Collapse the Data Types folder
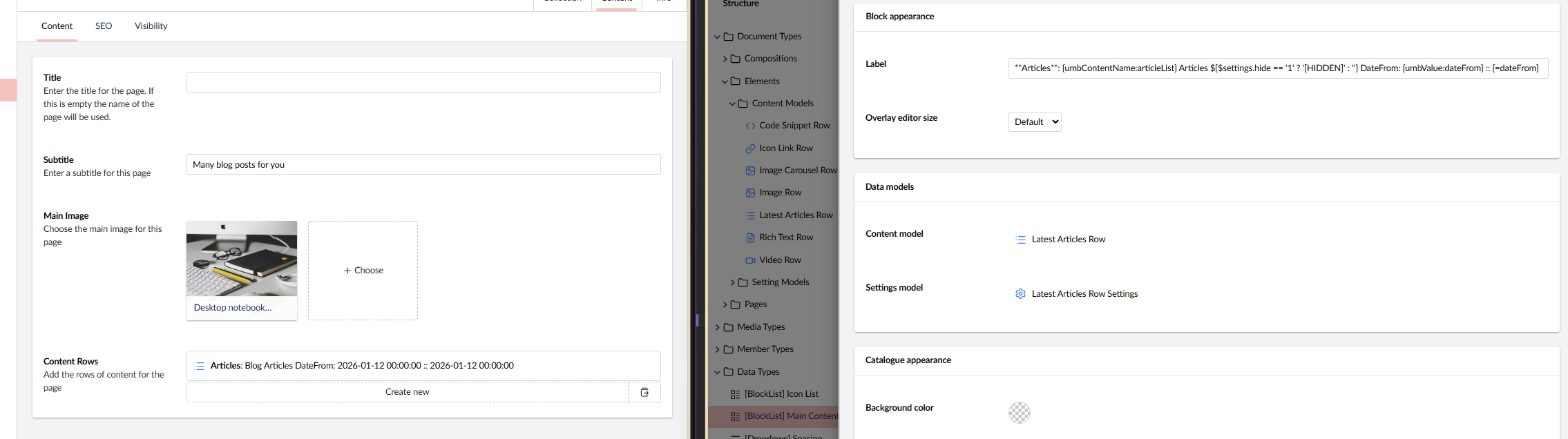 point(717,372)
